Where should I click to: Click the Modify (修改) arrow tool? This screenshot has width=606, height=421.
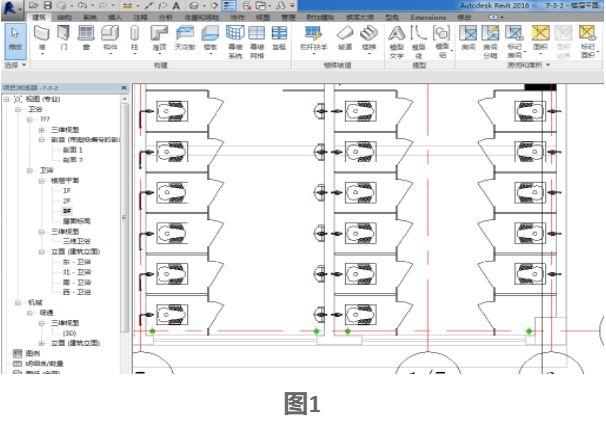click(15, 41)
